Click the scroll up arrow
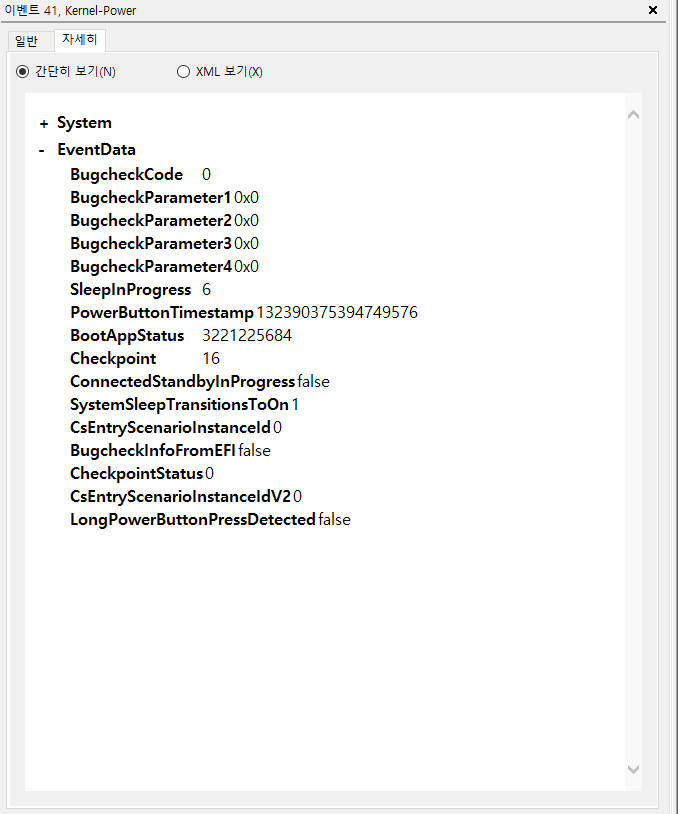678x814 pixels. [x=632, y=115]
